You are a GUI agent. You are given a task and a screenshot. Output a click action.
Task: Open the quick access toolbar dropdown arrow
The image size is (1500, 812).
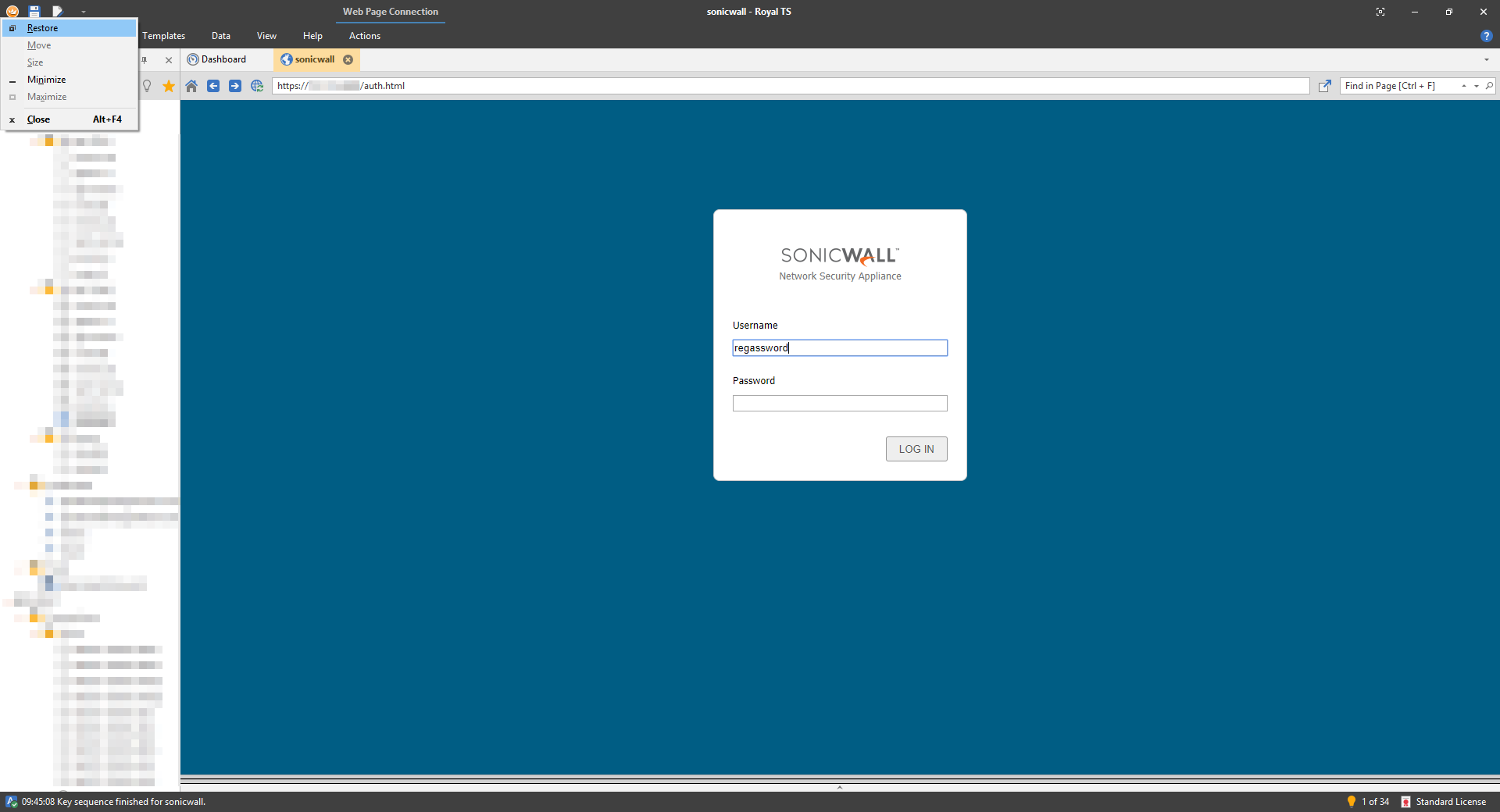(84, 12)
